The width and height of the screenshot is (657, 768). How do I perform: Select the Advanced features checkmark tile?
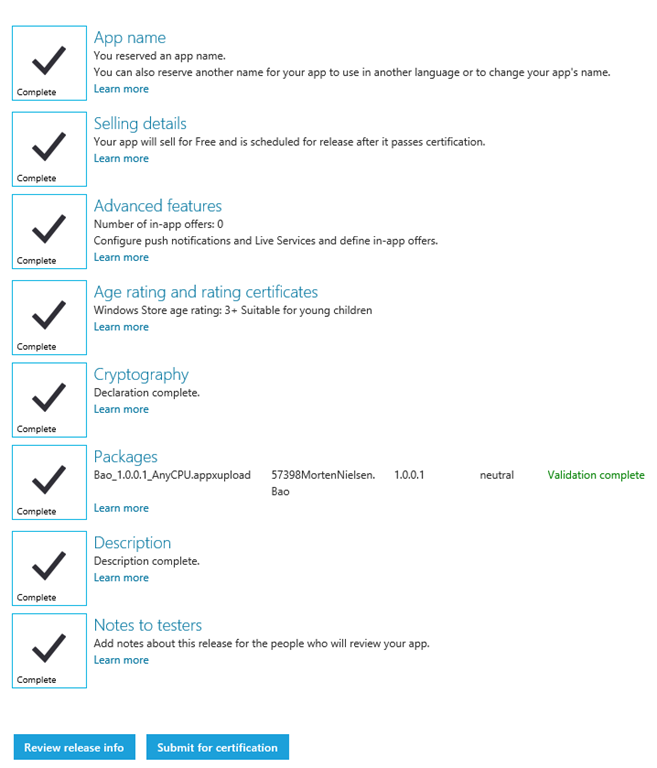49,231
